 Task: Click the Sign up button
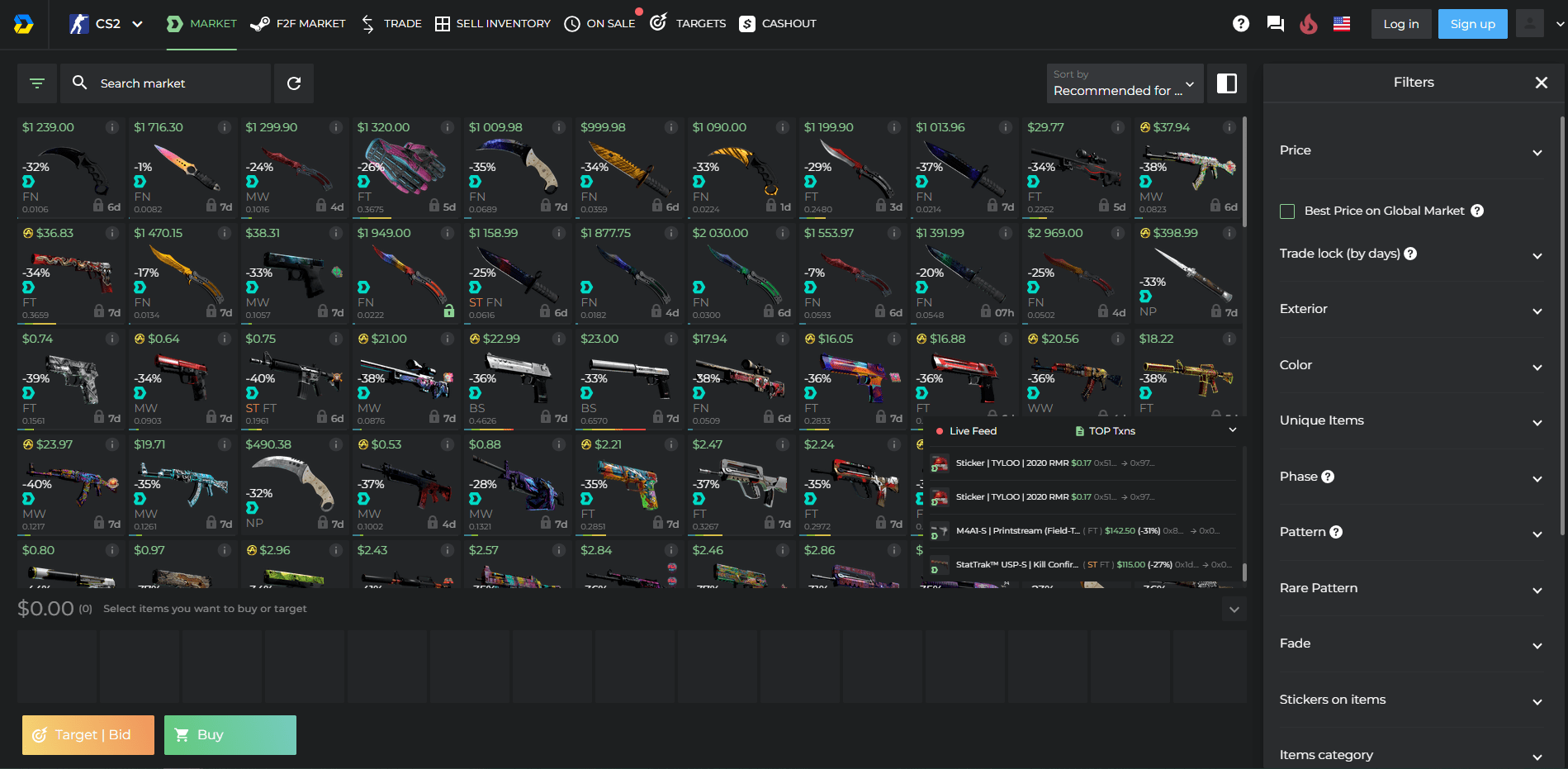pyautogui.click(x=1473, y=24)
